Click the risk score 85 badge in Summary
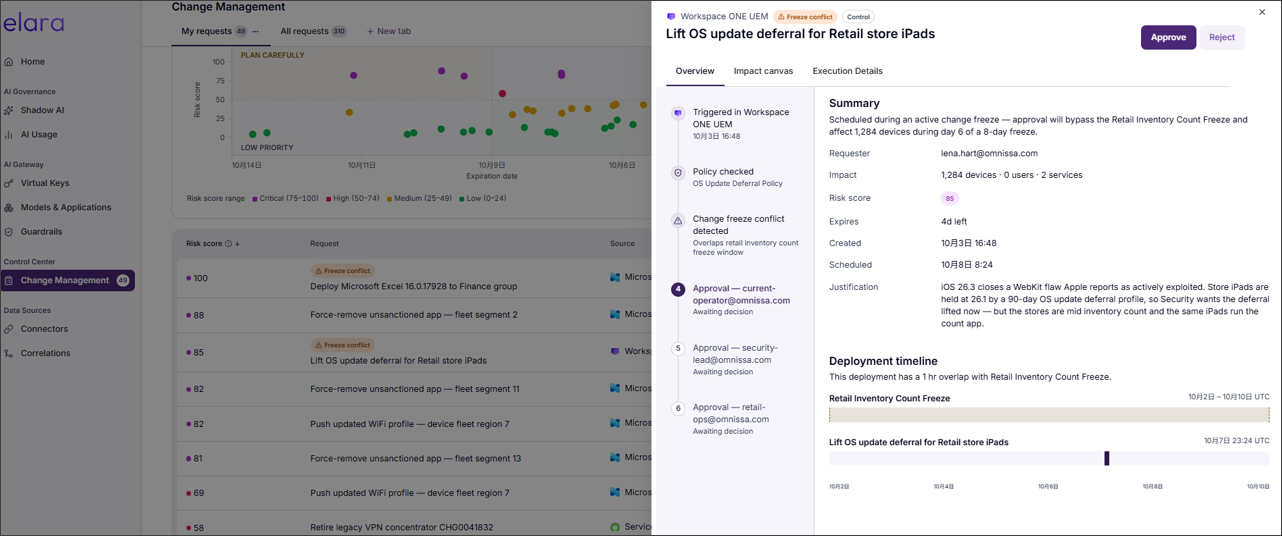Viewport: 1282px width, 536px height. 950,198
